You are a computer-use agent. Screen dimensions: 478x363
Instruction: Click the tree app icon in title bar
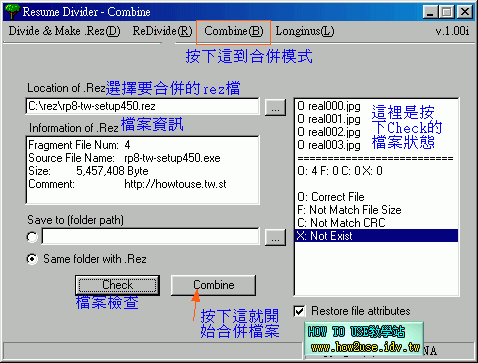click(x=12, y=11)
